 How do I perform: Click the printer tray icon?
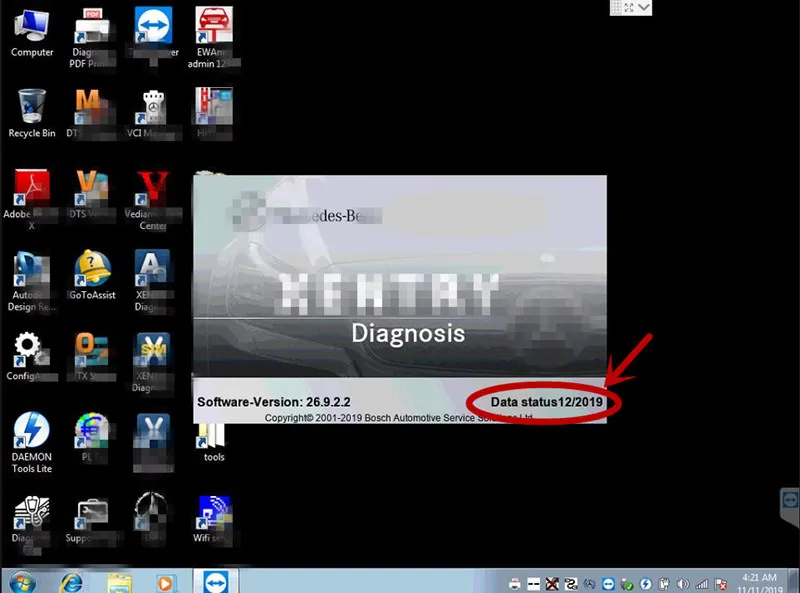coord(515,584)
